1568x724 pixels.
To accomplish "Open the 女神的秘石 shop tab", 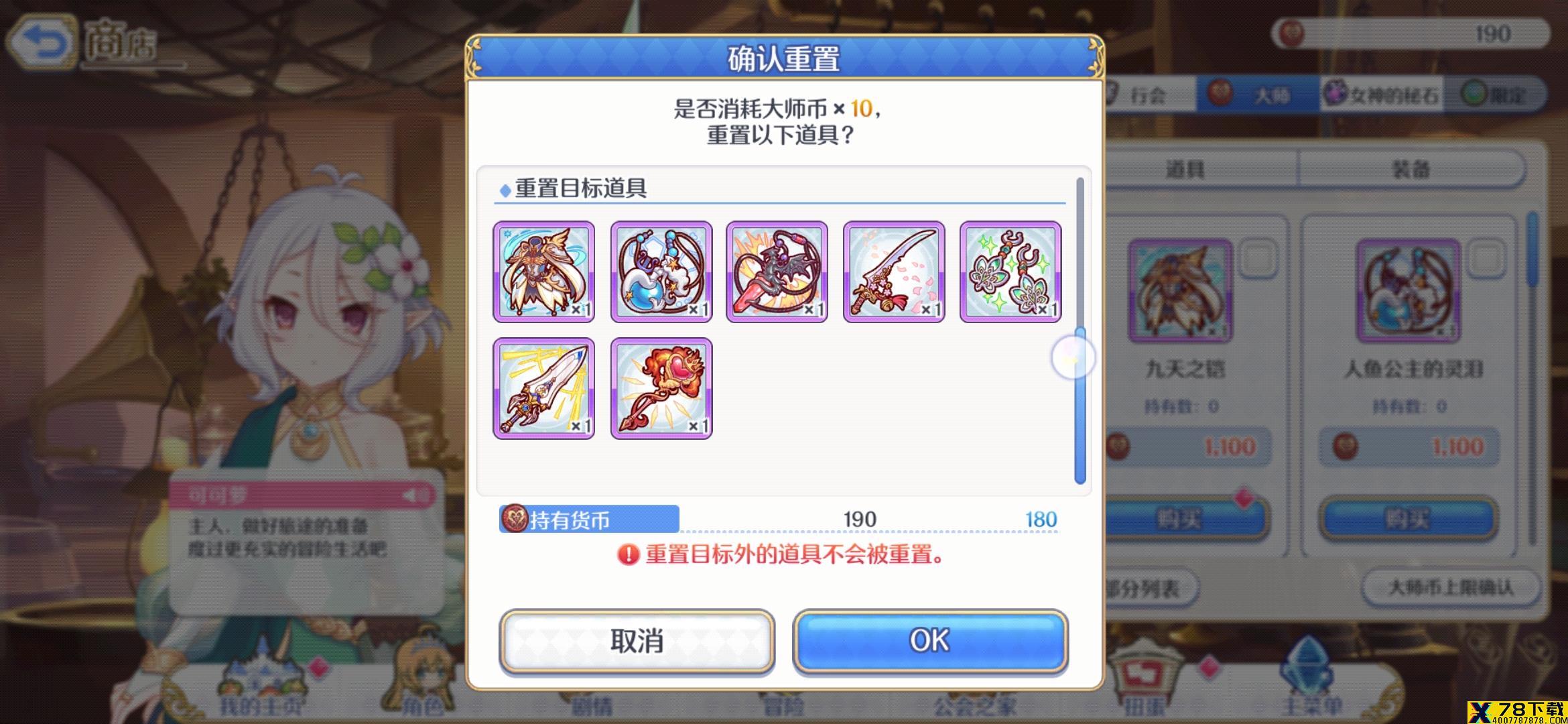I will [x=1382, y=95].
